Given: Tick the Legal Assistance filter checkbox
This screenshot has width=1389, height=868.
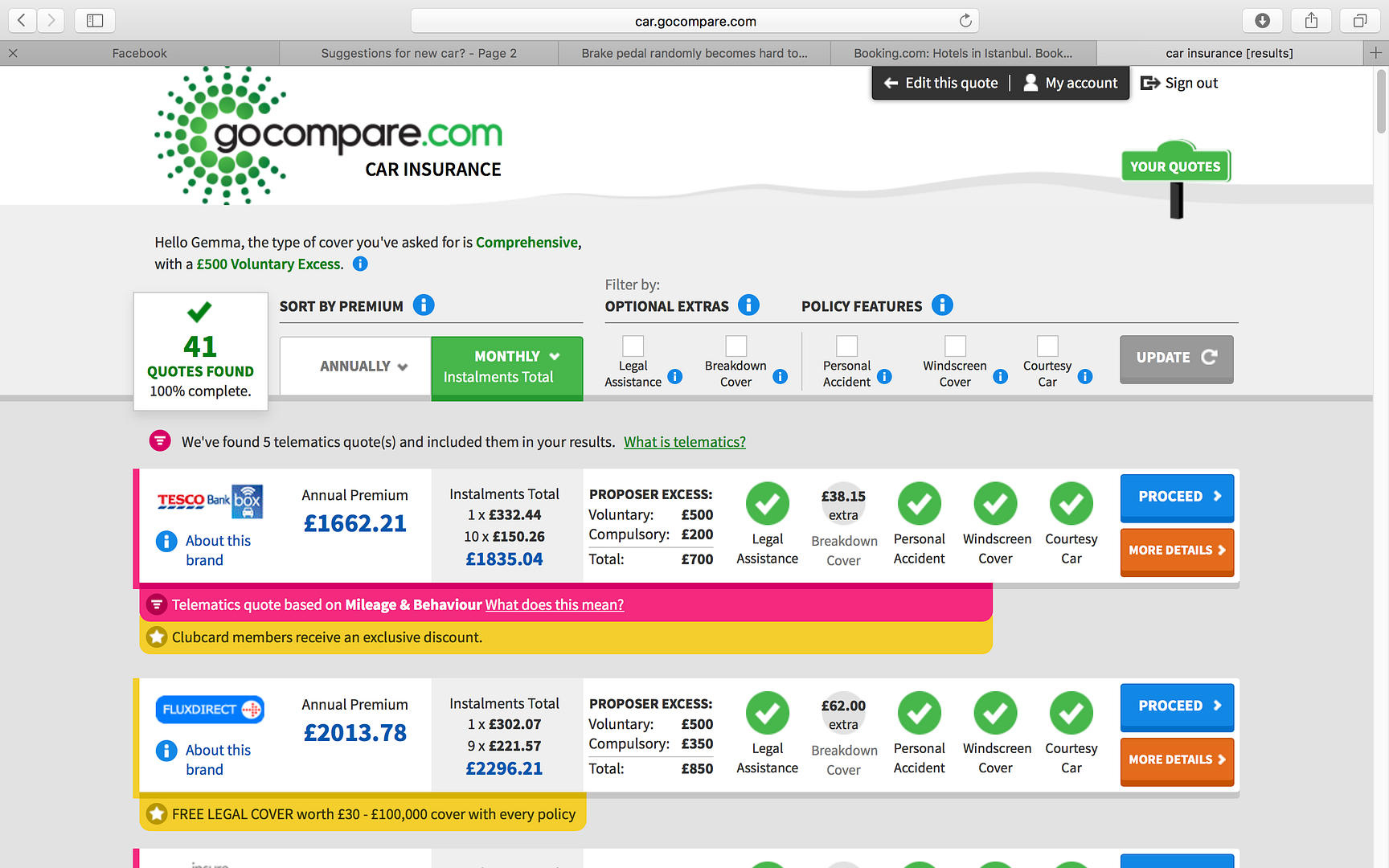Looking at the screenshot, I should [633, 346].
